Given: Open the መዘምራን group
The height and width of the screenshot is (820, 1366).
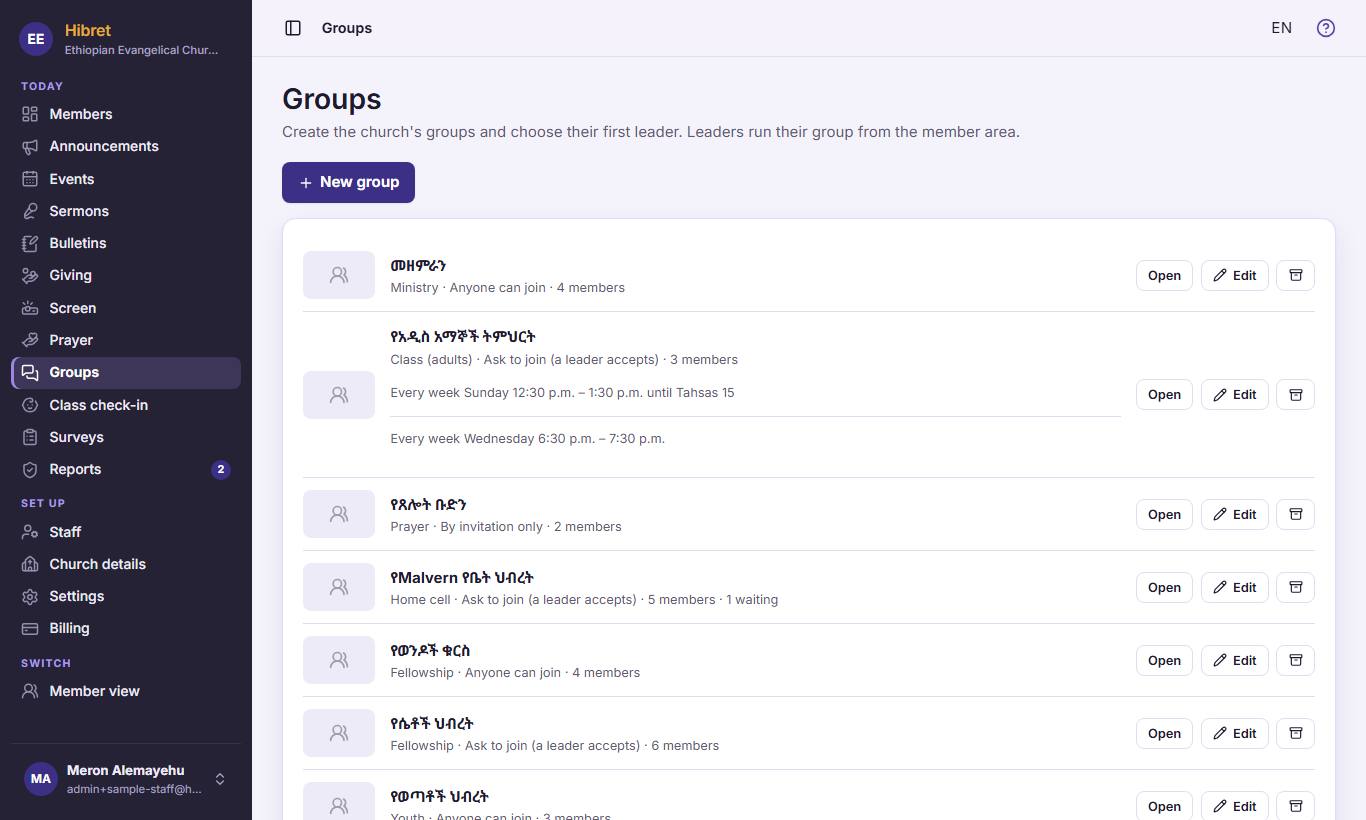Looking at the screenshot, I should coord(1164,275).
